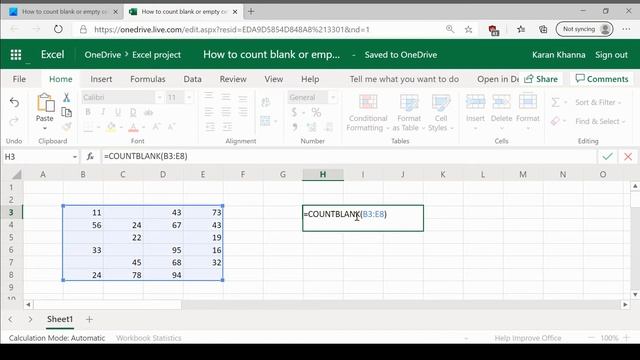640x360 pixels.
Task: Click the Cut scissors icon
Action: point(66,98)
